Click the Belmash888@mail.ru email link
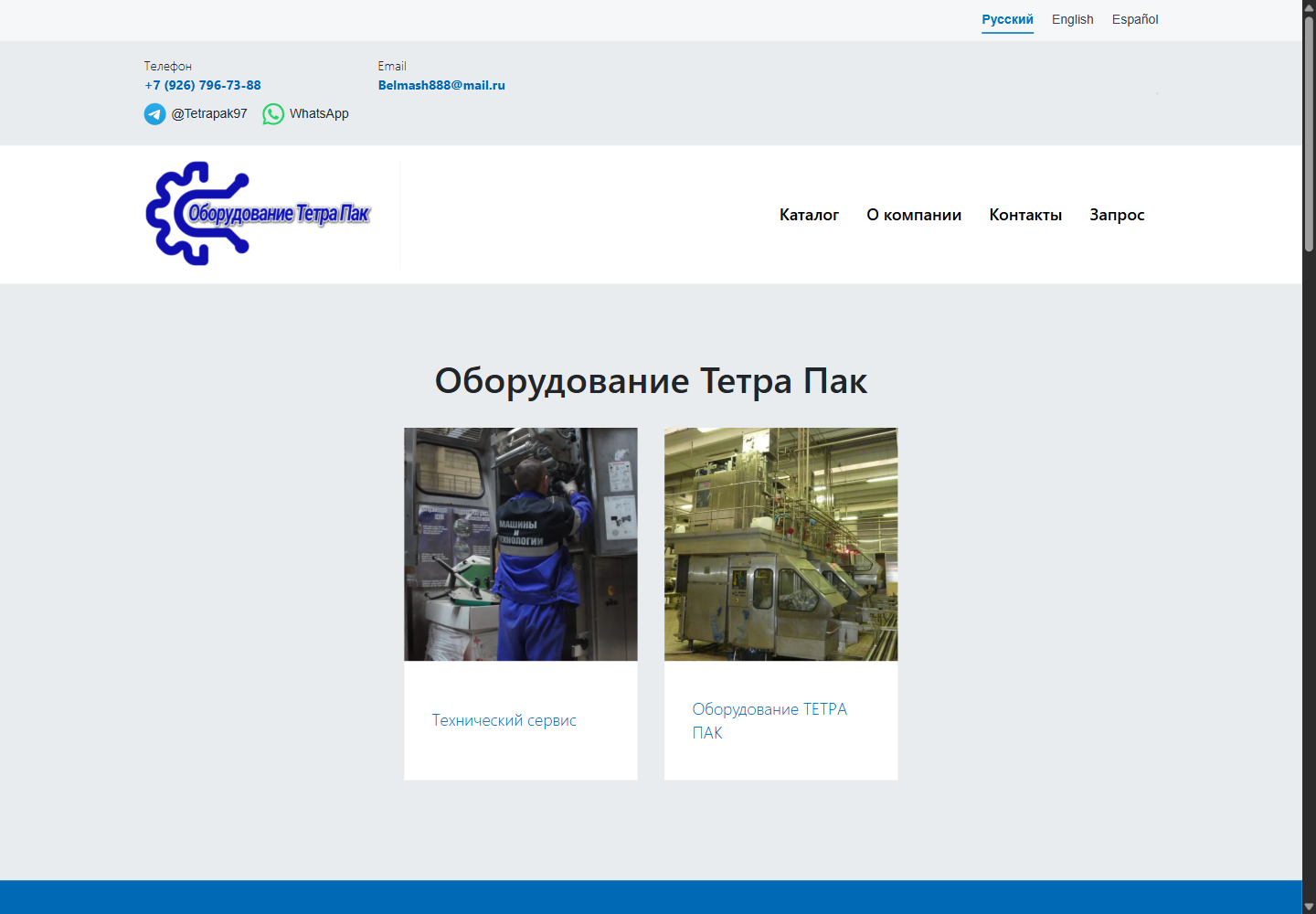The image size is (1316, 914). (x=441, y=85)
